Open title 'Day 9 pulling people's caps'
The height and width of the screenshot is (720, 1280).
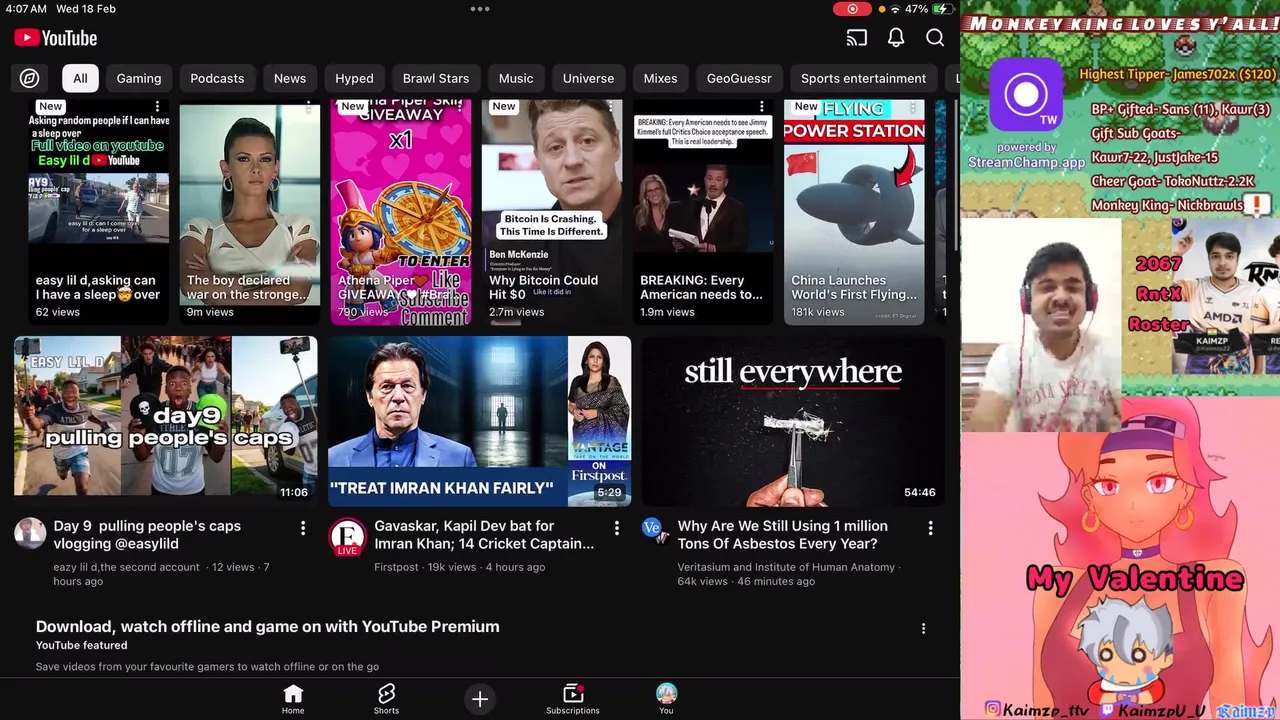pos(147,535)
